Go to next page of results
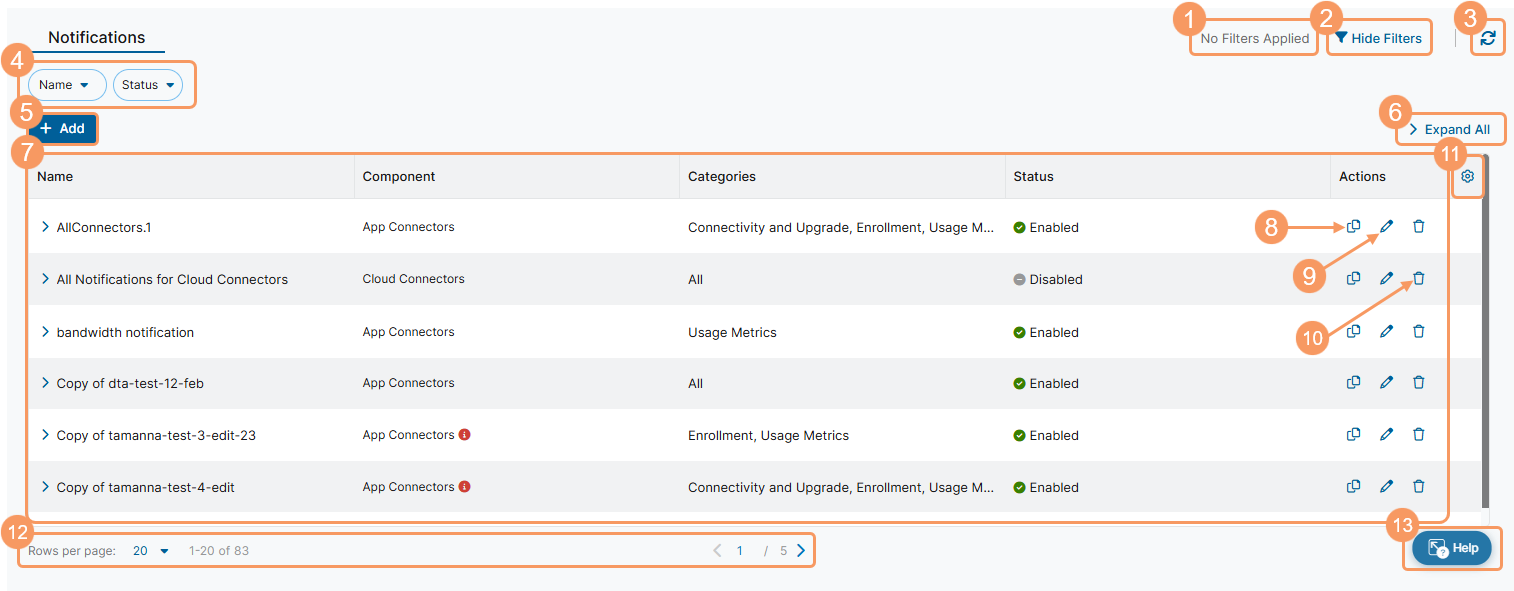 pyautogui.click(x=800, y=551)
